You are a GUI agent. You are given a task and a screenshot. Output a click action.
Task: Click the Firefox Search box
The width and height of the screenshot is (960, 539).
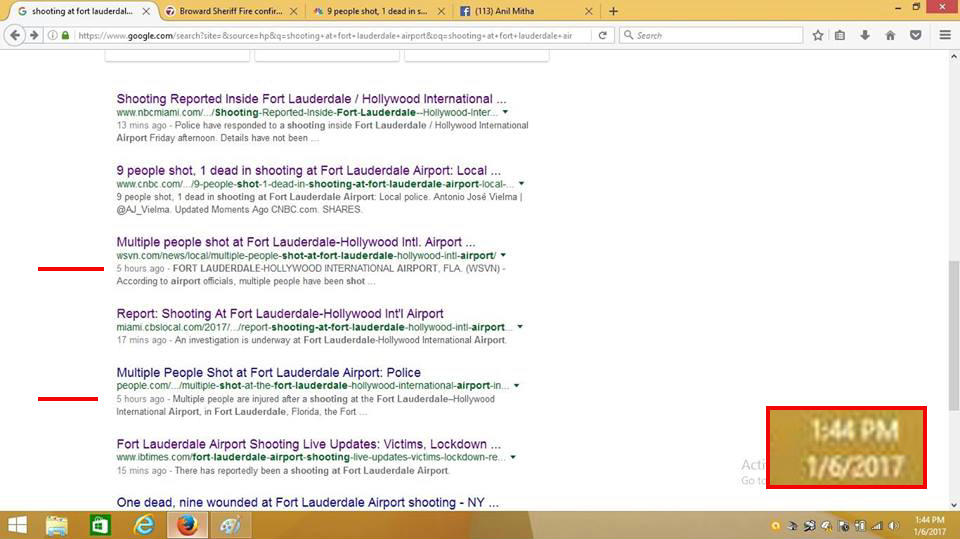[x=710, y=36]
